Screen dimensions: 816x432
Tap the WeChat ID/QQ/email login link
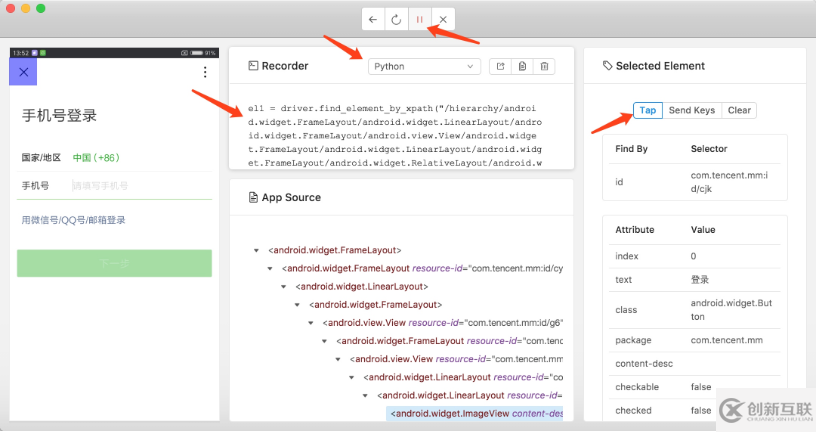[73, 220]
